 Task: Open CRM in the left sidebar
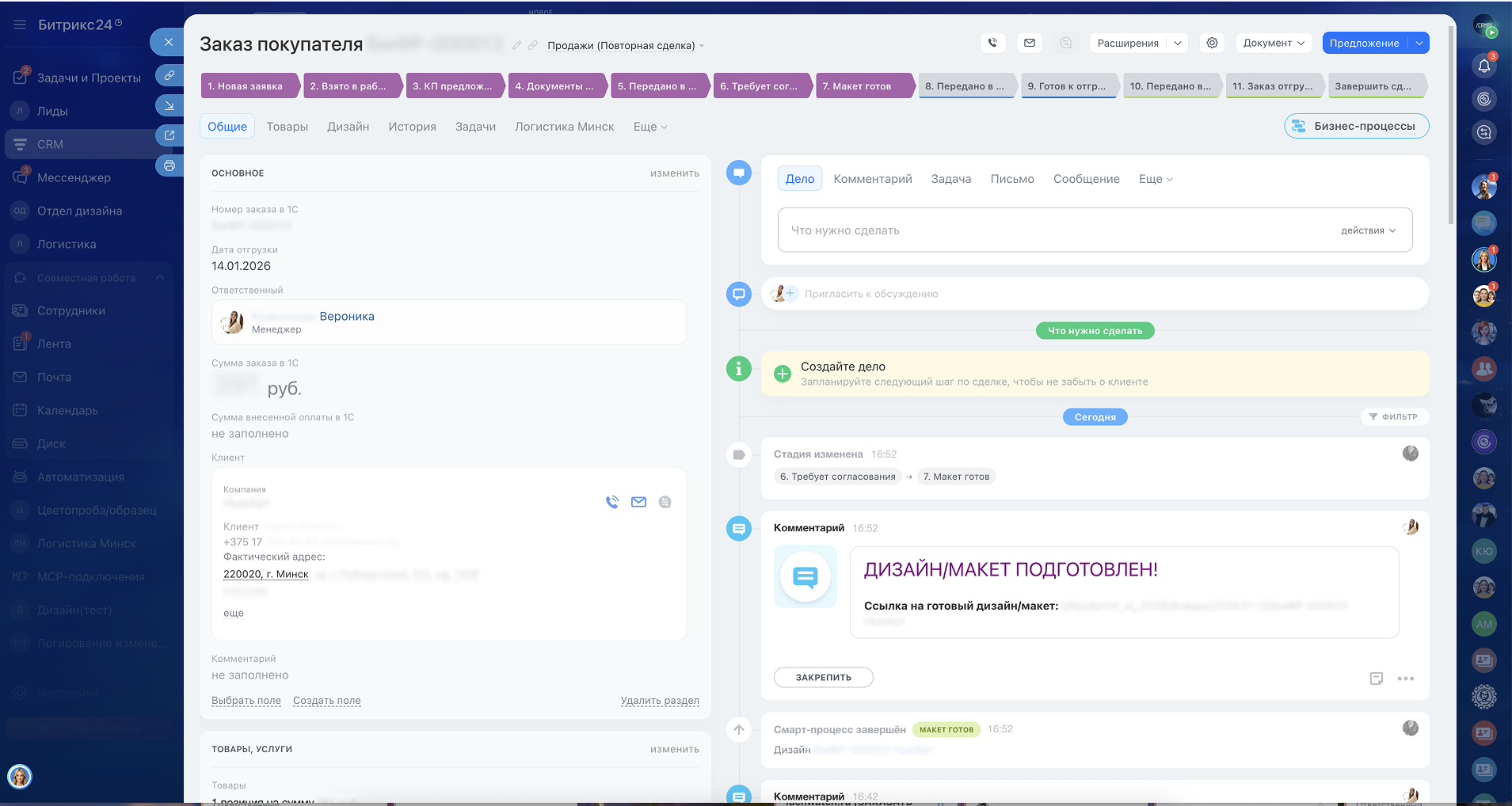(x=88, y=144)
